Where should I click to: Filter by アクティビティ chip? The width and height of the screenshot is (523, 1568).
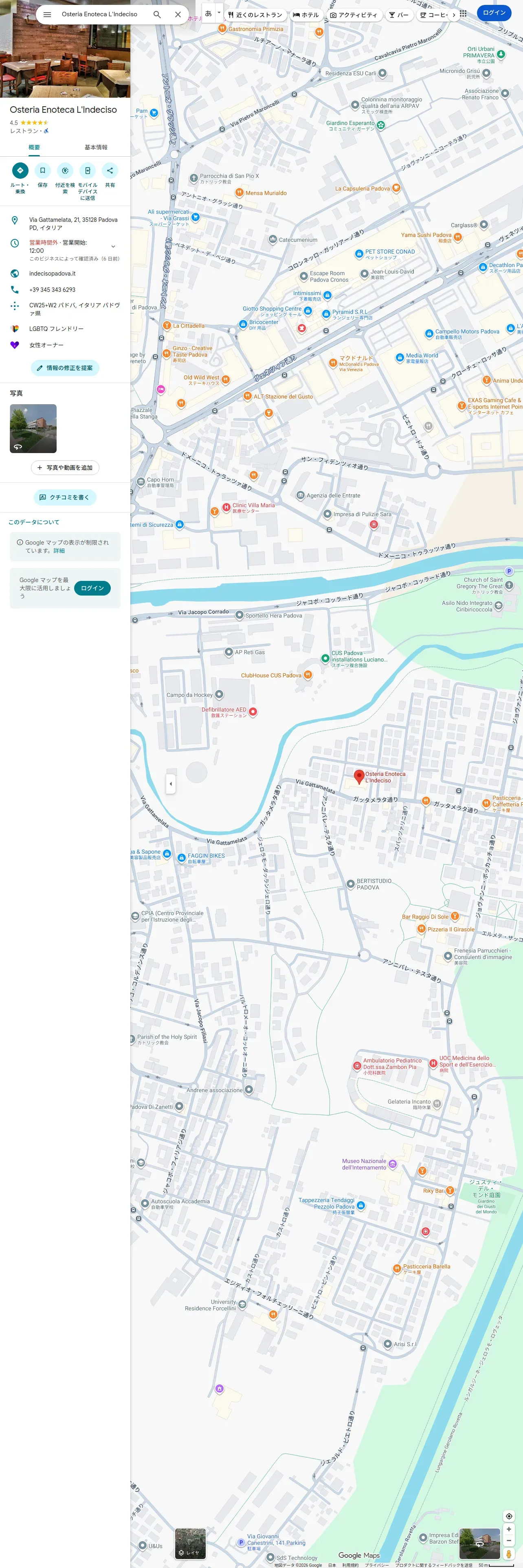coord(354,15)
